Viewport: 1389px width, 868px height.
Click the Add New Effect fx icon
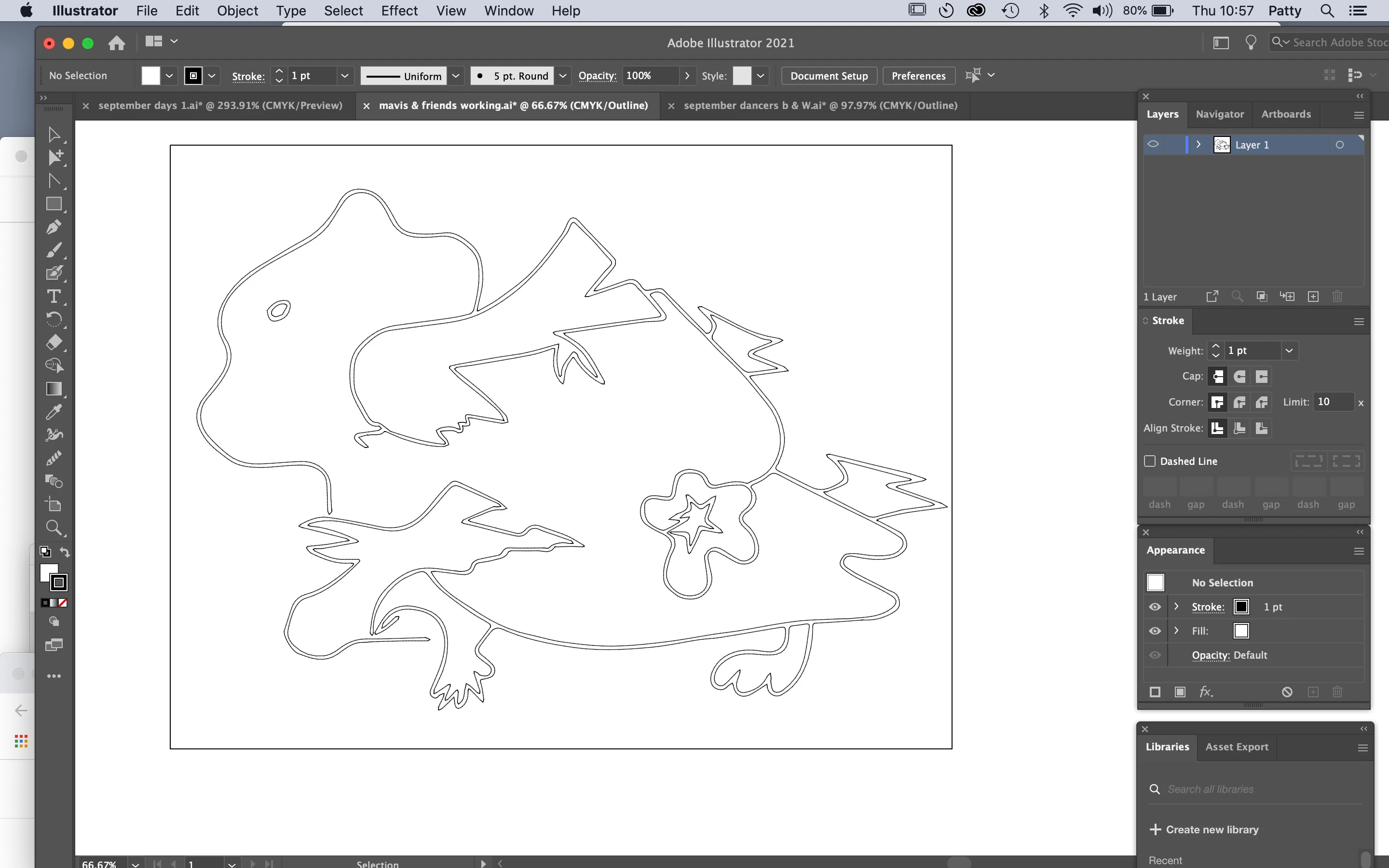(1206, 692)
